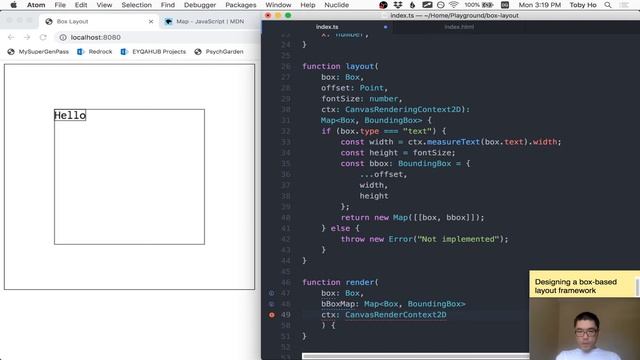Open the Redrock bookmark
The height and width of the screenshot is (360, 640).
coord(95,51)
